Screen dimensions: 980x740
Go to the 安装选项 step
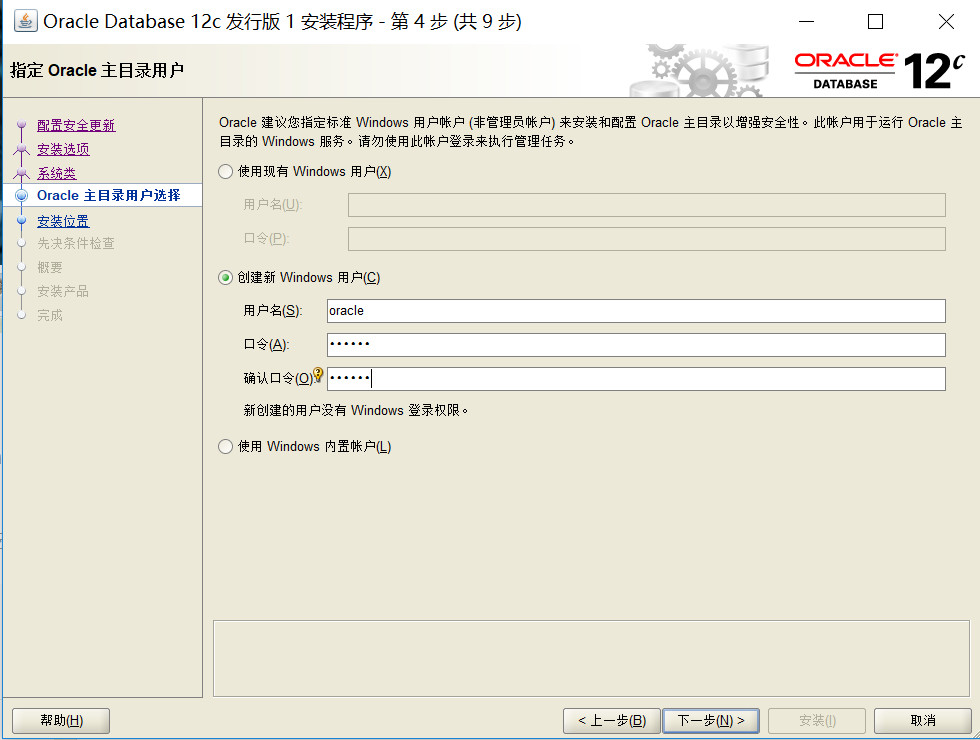point(63,149)
